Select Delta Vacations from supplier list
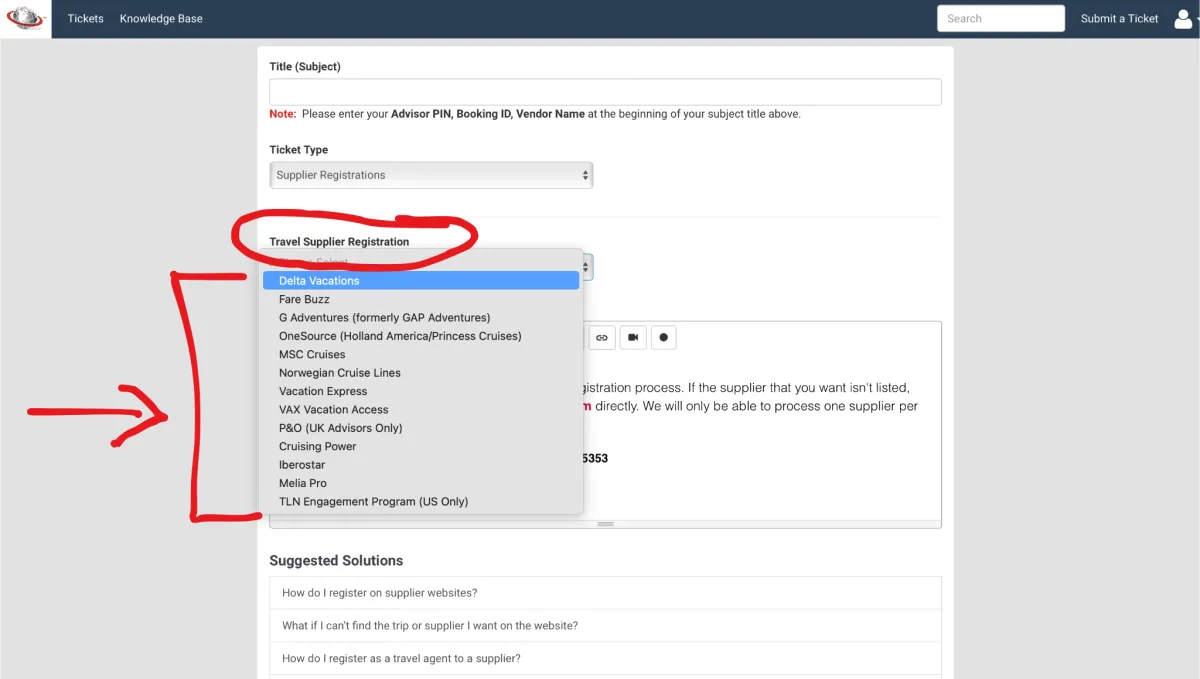The image size is (1200, 679). pos(421,281)
